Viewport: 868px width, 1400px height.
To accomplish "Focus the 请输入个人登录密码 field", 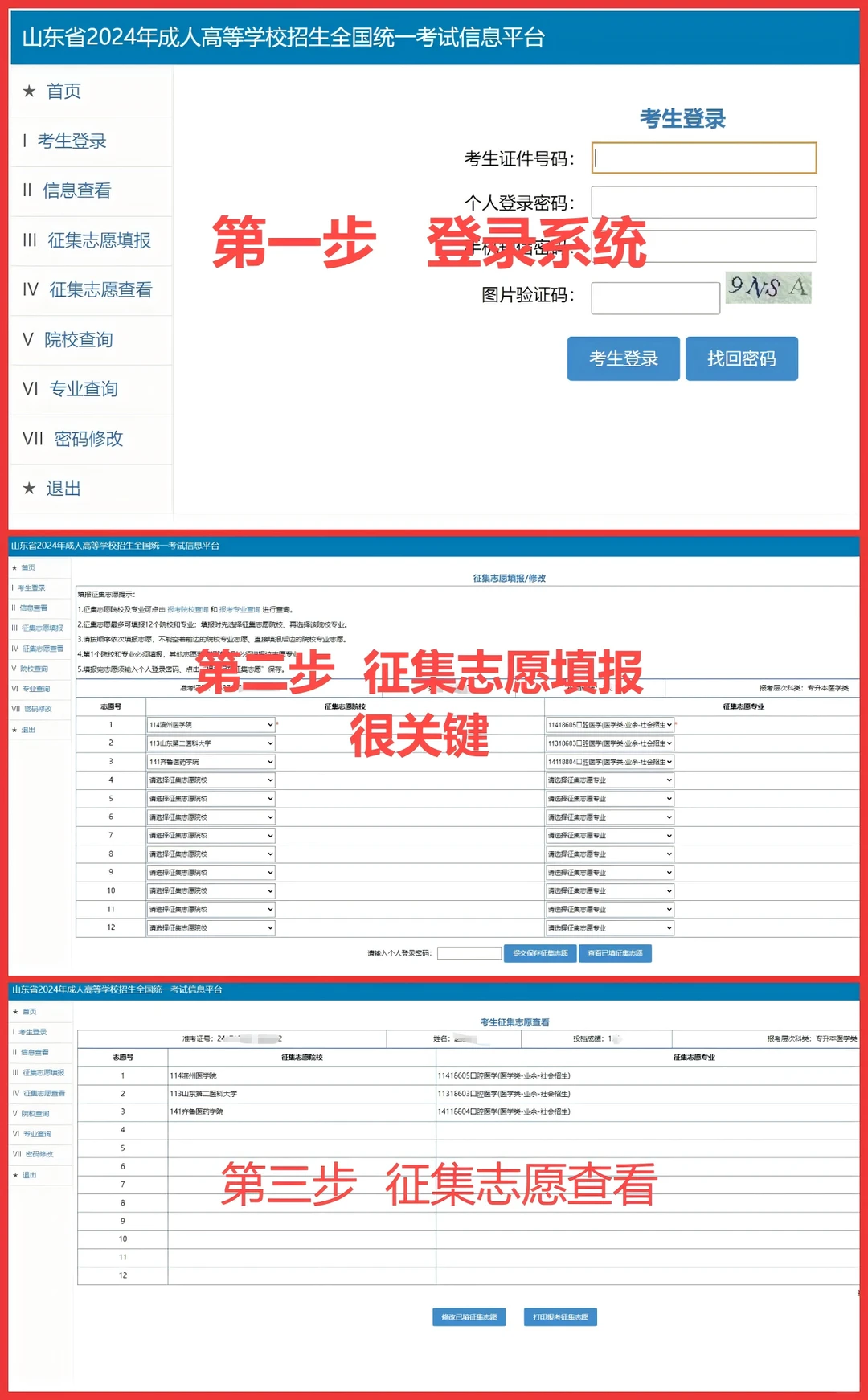I will click(469, 953).
